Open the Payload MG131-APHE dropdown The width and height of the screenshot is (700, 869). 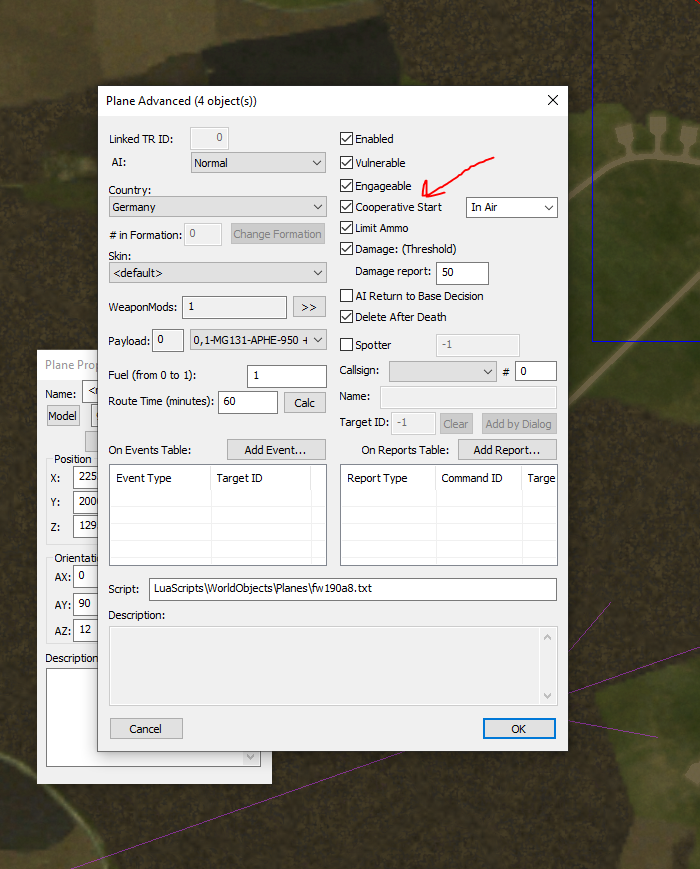(258, 340)
